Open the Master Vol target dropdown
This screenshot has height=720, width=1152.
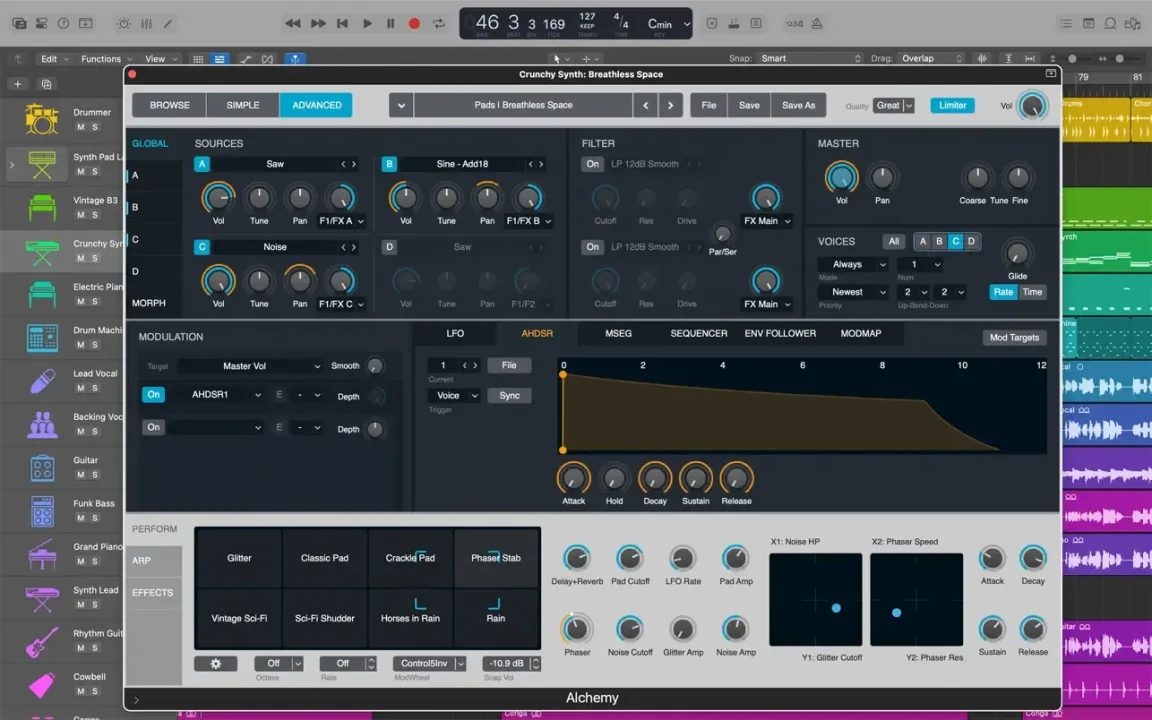pyautogui.click(x=250, y=366)
